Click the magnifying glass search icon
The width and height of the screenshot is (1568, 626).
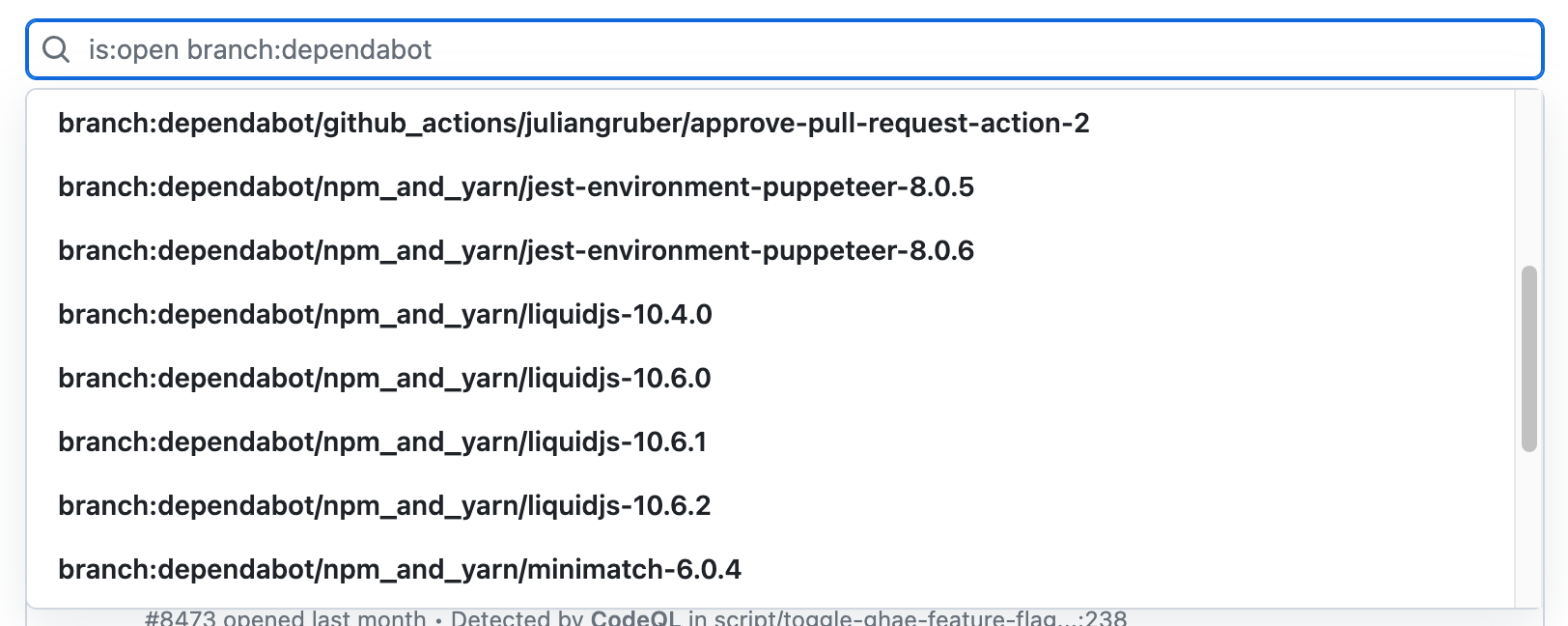click(55, 49)
